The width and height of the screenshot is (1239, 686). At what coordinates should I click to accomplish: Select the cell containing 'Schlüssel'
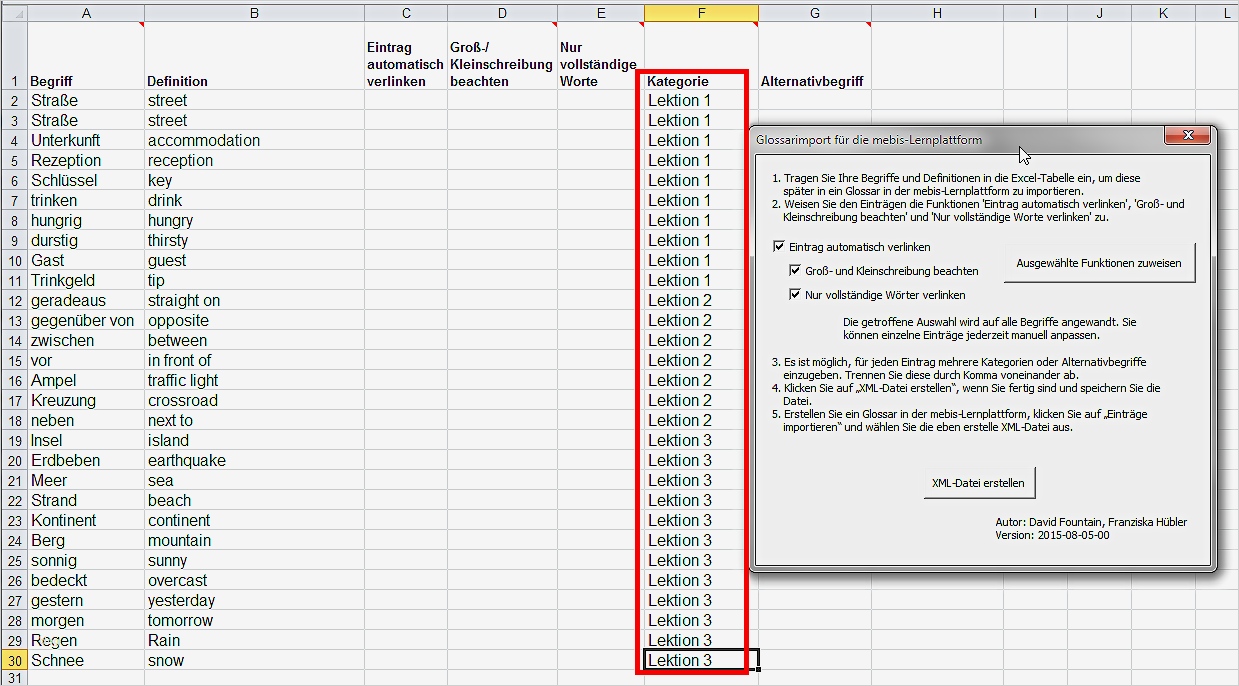[x=86, y=180]
